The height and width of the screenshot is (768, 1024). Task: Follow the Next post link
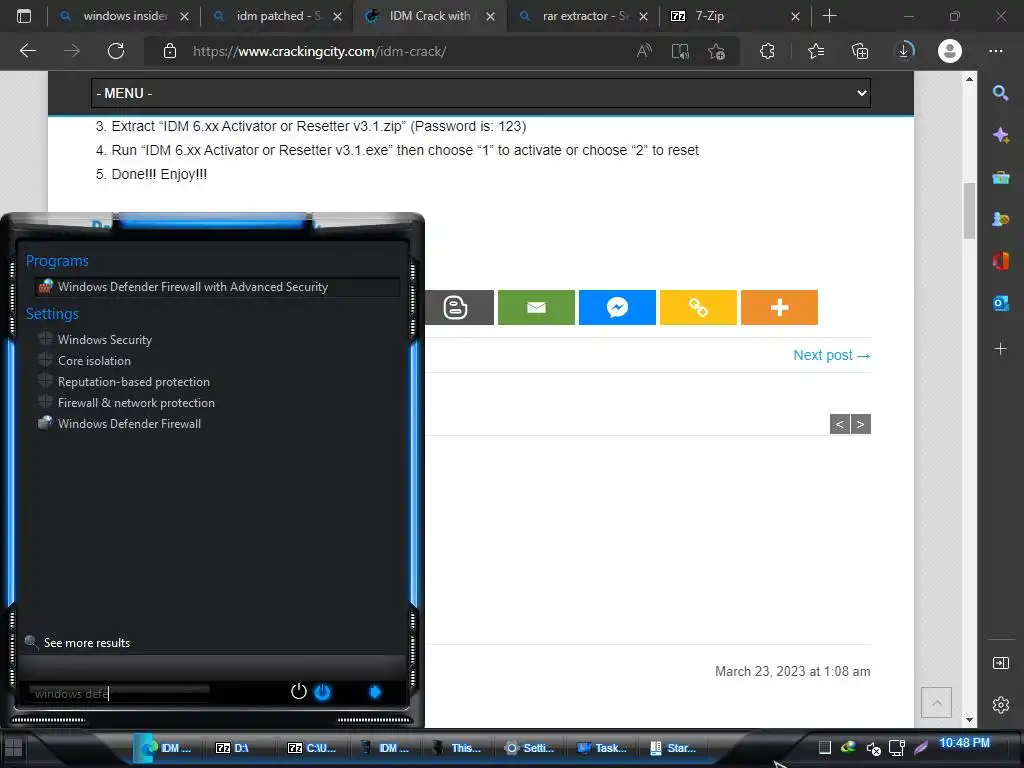(x=831, y=355)
